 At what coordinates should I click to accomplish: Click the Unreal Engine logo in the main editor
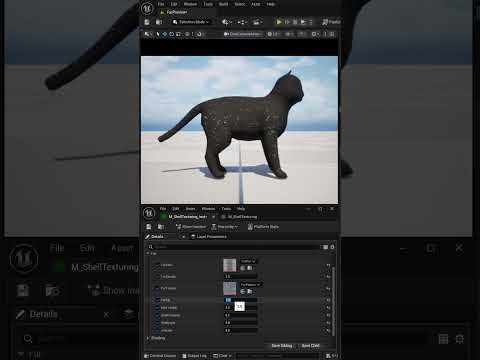(x=147, y=8)
